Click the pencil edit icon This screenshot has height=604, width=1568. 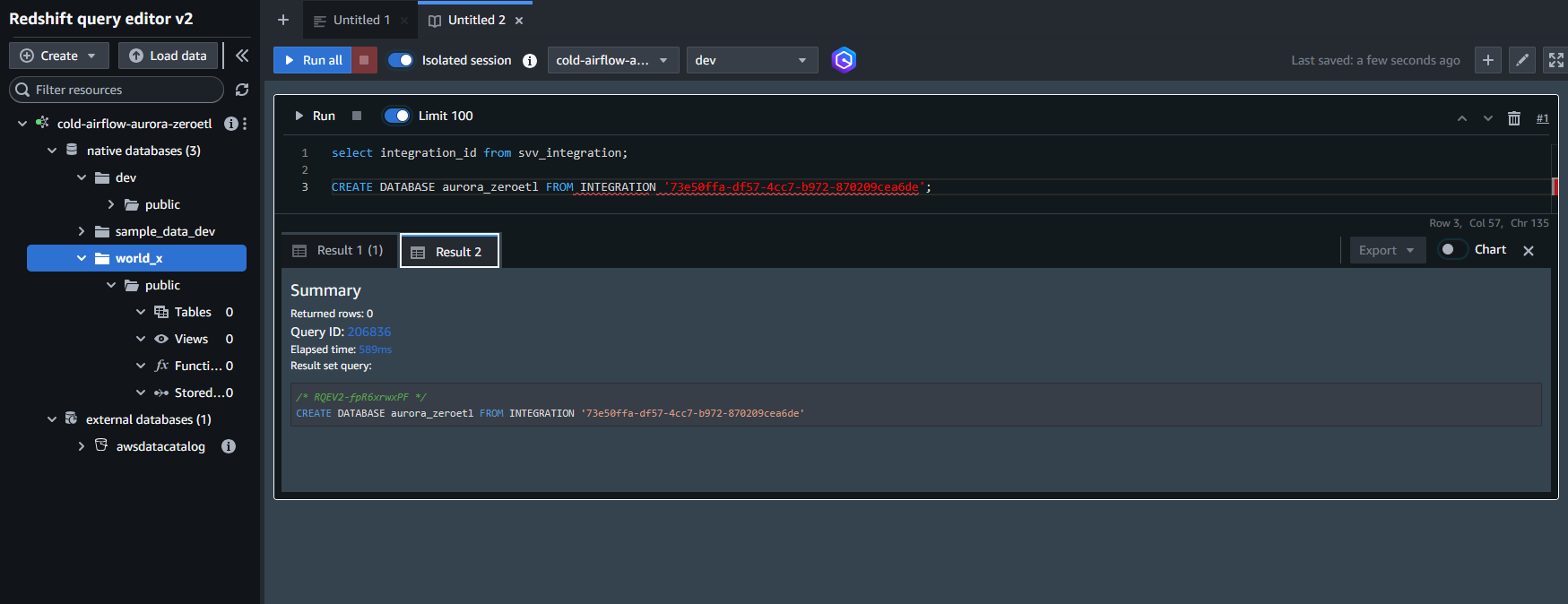pyautogui.click(x=1522, y=60)
